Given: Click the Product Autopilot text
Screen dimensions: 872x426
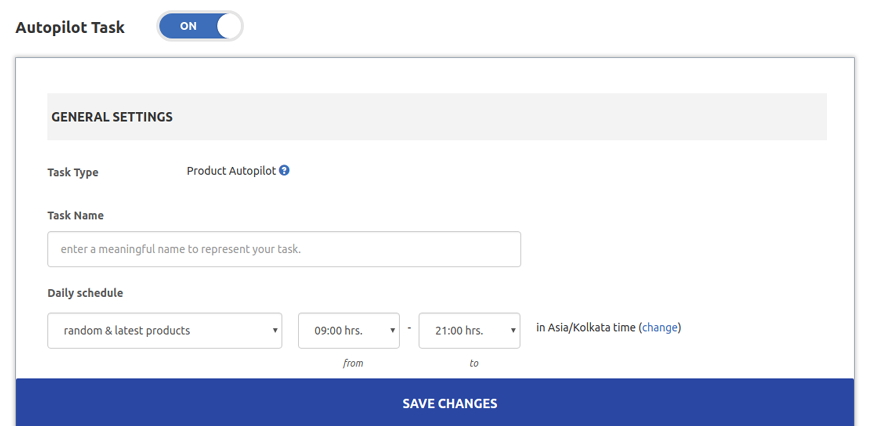Looking at the screenshot, I should point(231,171).
